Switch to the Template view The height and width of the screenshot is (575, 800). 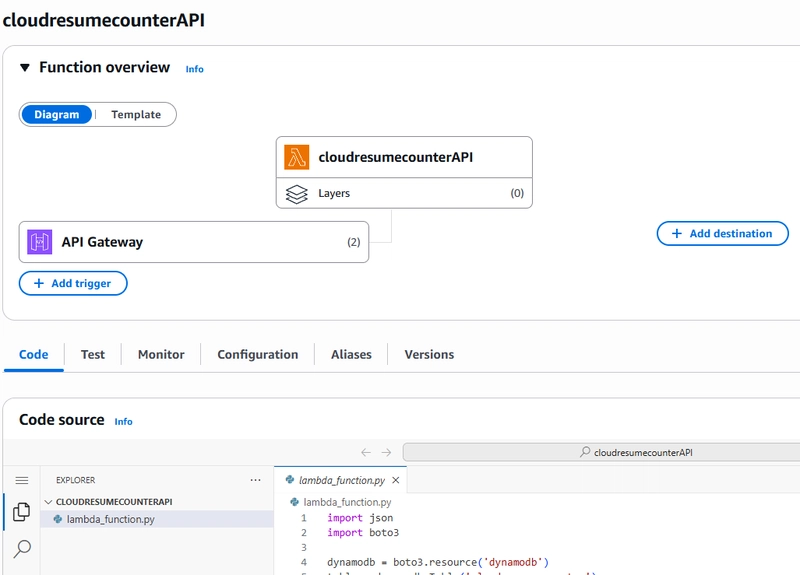click(136, 114)
